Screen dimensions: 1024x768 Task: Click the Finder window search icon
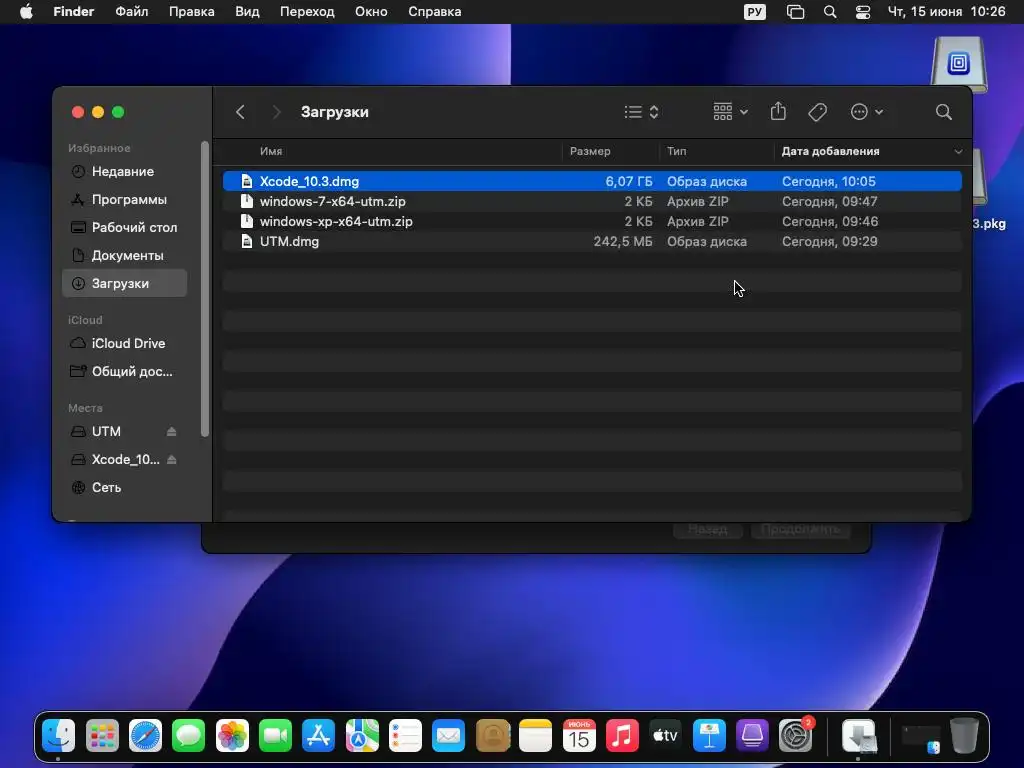point(943,112)
